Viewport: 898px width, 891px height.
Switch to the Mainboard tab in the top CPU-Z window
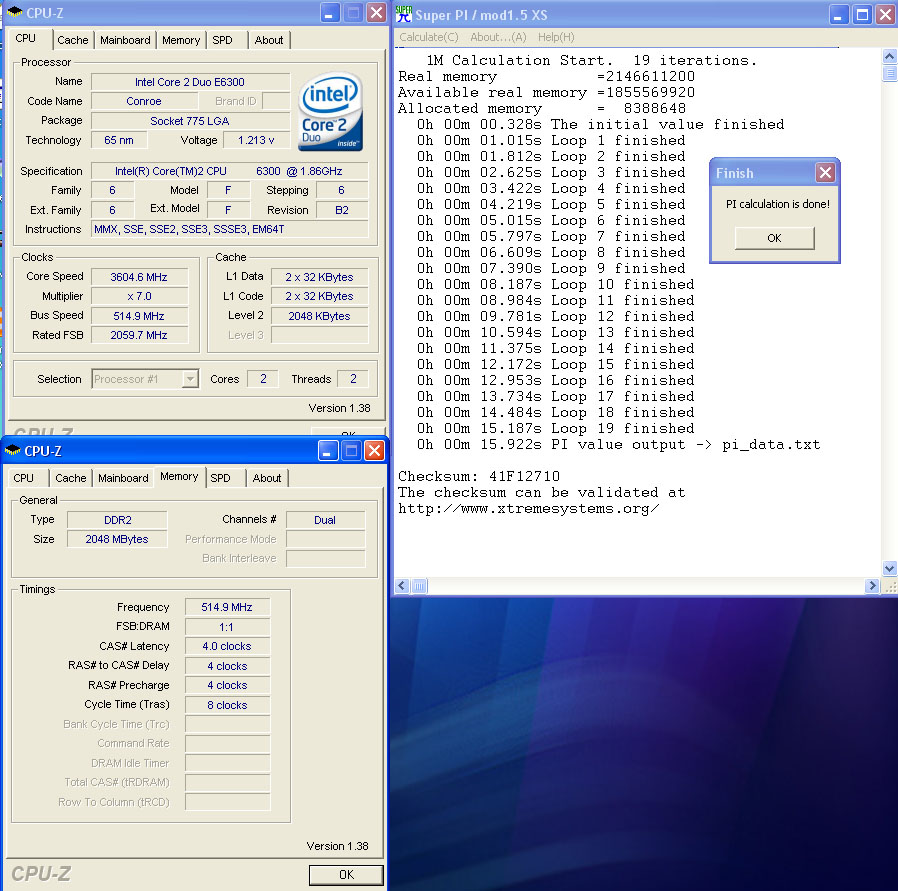125,40
